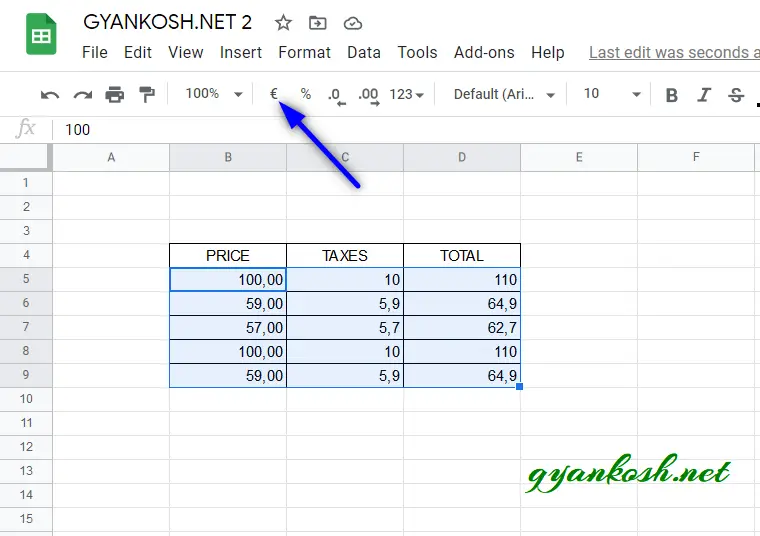This screenshot has height=536, width=760.
Task: Click the PRICE header cell
Action: point(228,255)
